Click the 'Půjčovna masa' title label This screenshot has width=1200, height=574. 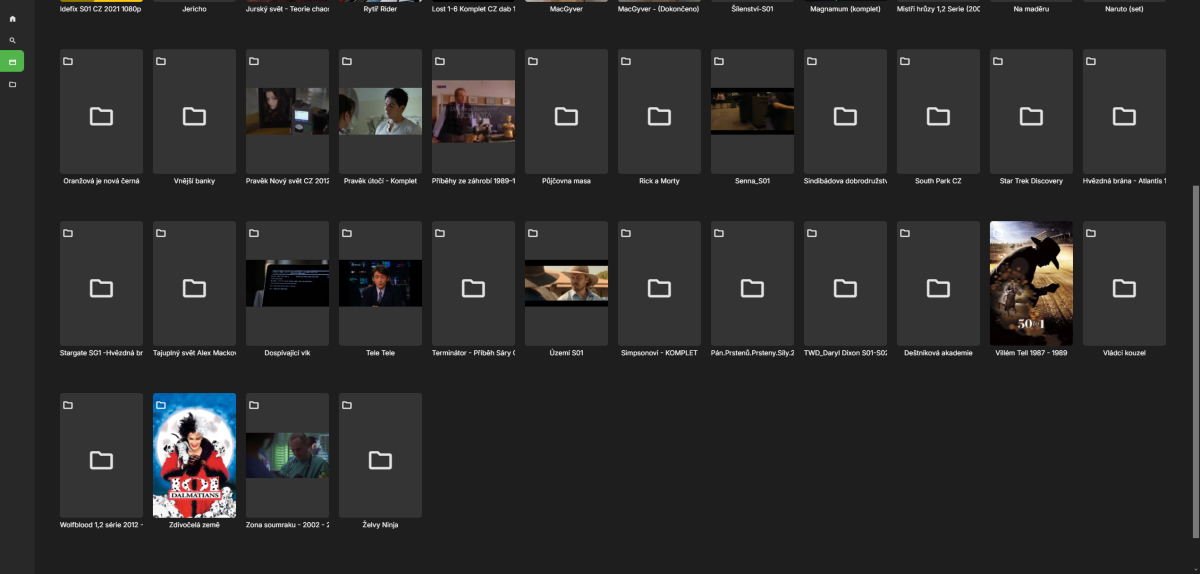click(x=566, y=181)
